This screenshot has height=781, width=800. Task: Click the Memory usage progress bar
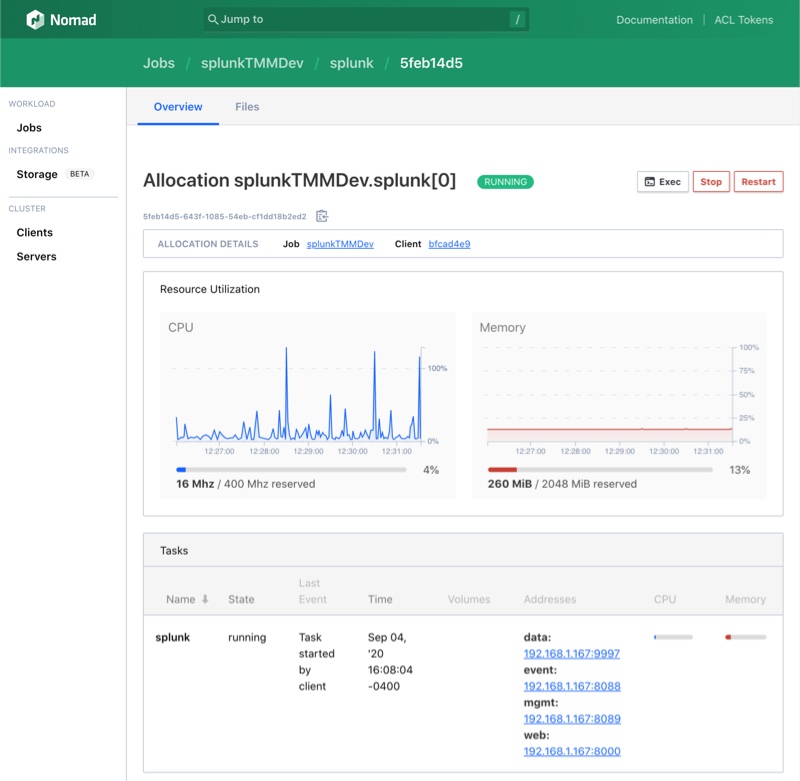click(600, 470)
